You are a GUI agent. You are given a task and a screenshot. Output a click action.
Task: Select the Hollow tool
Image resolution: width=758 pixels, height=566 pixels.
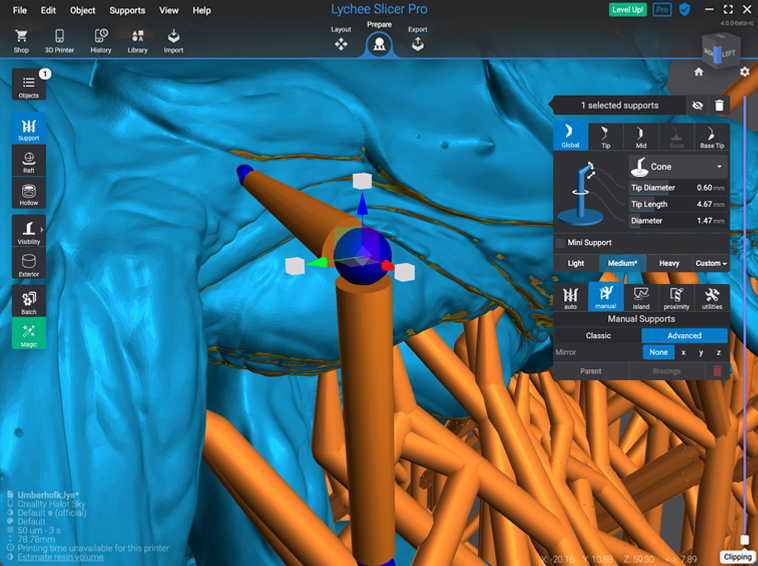click(x=29, y=193)
